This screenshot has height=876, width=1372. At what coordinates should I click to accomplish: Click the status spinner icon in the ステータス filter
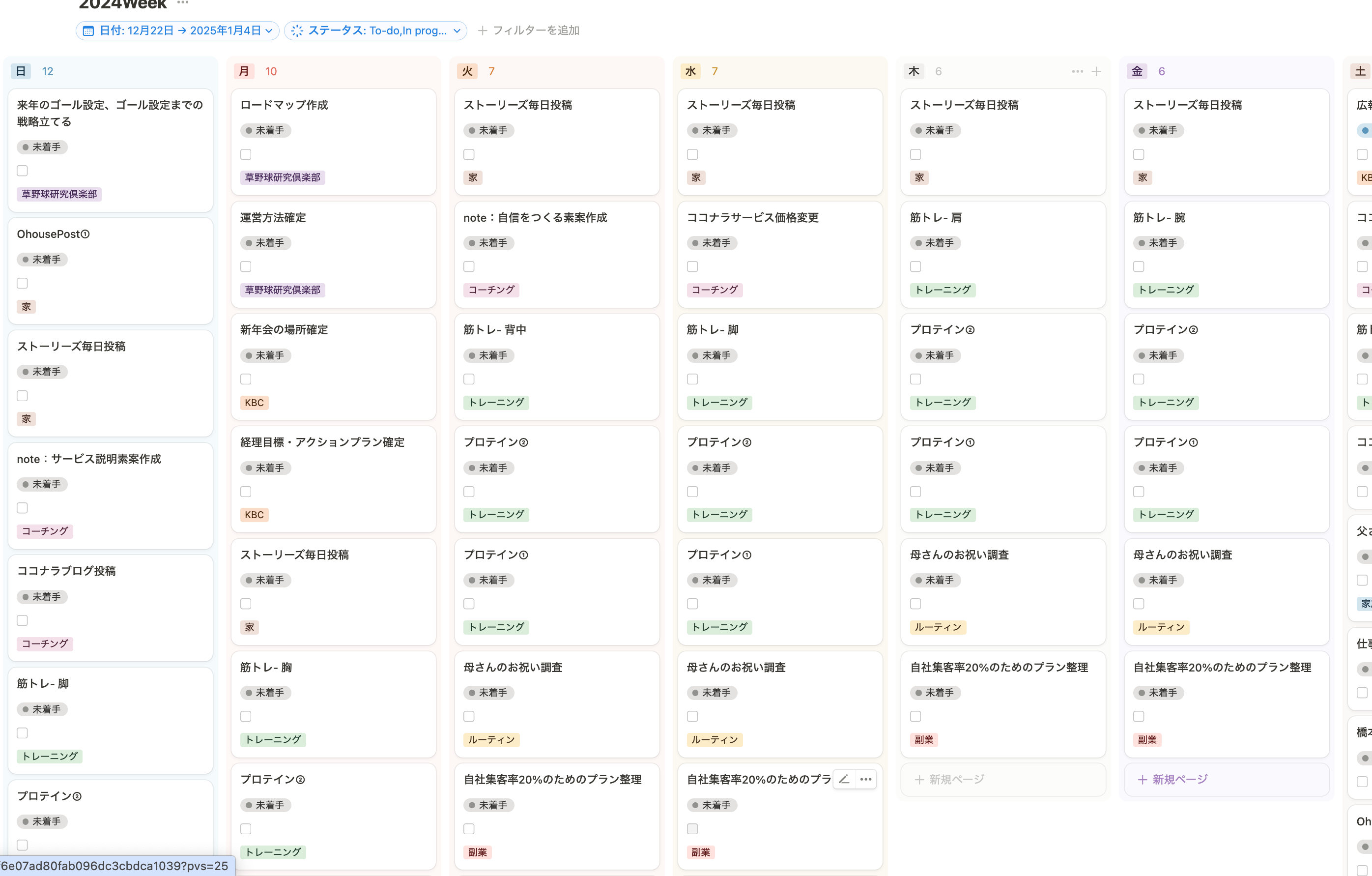(x=298, y=30)
